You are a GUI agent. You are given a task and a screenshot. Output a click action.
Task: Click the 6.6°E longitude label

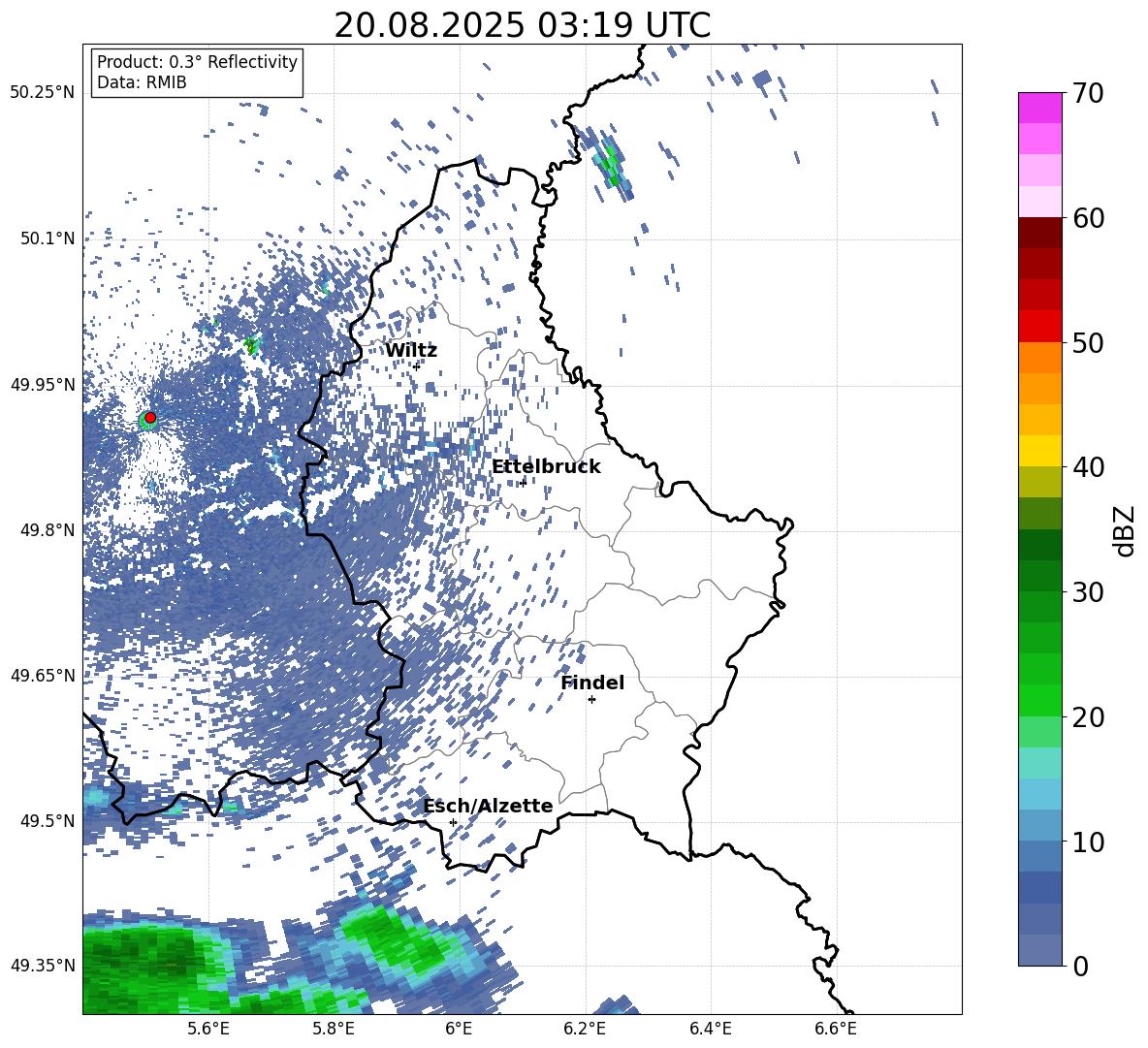(836, 1029)
